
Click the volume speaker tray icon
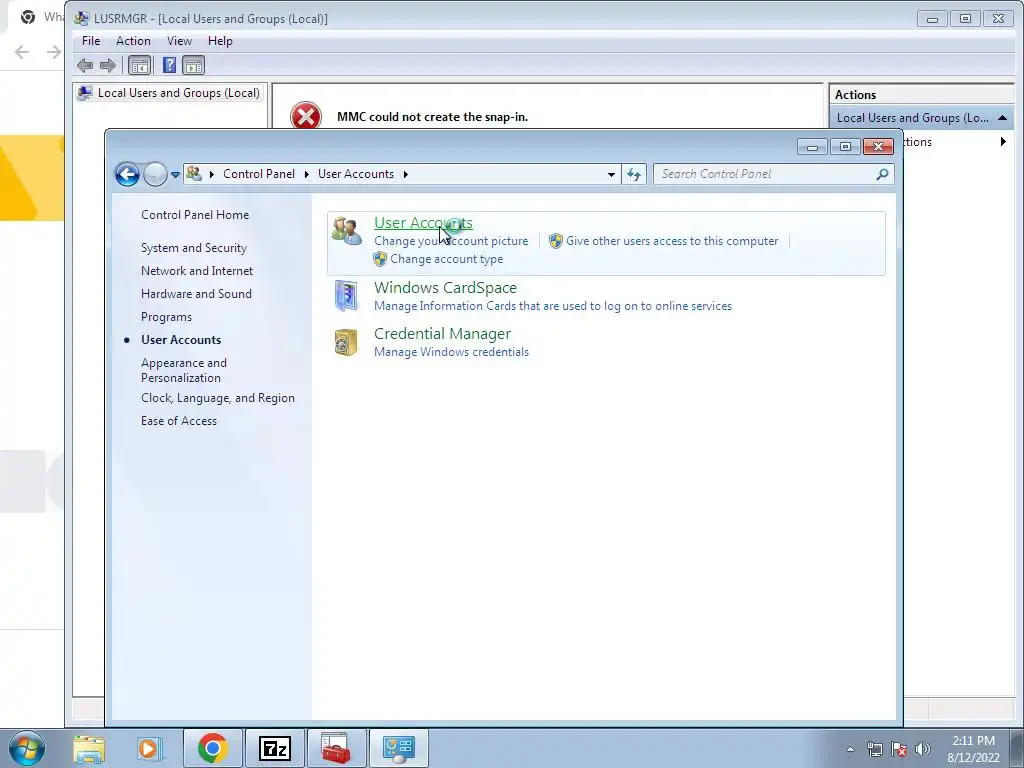point(923,750)
